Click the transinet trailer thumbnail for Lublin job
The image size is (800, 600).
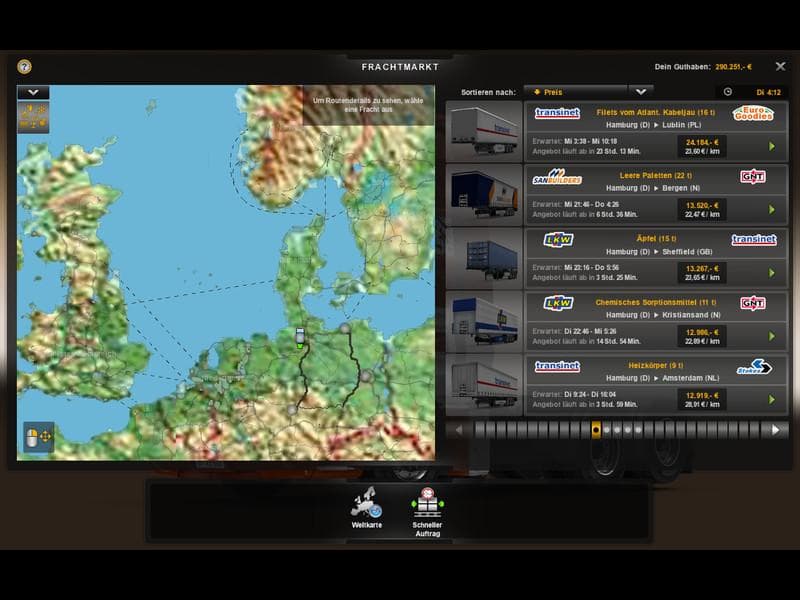[484, 131]
